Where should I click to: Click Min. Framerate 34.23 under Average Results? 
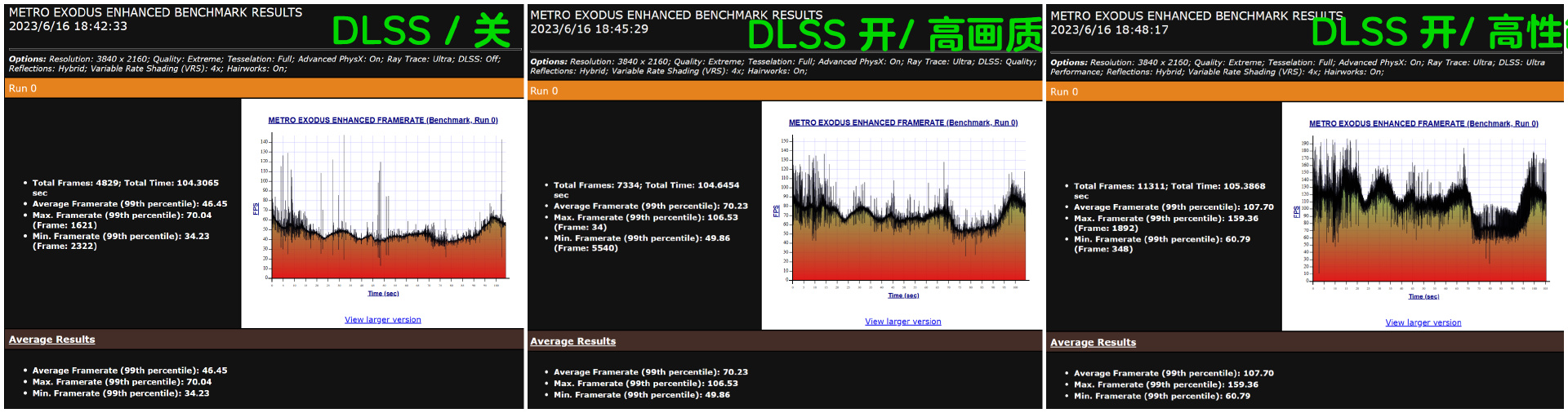(121, 393)
